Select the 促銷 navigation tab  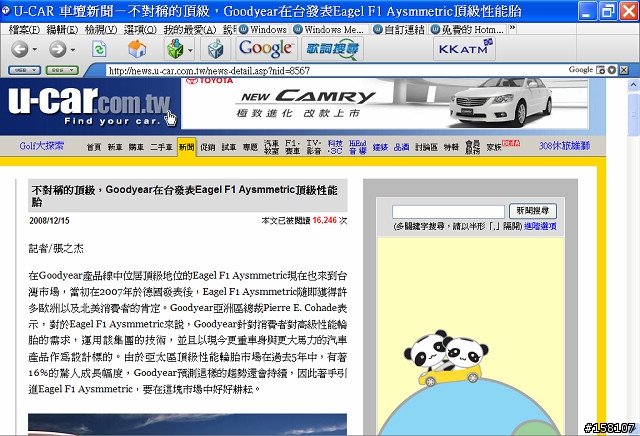[x=207, y=147]
